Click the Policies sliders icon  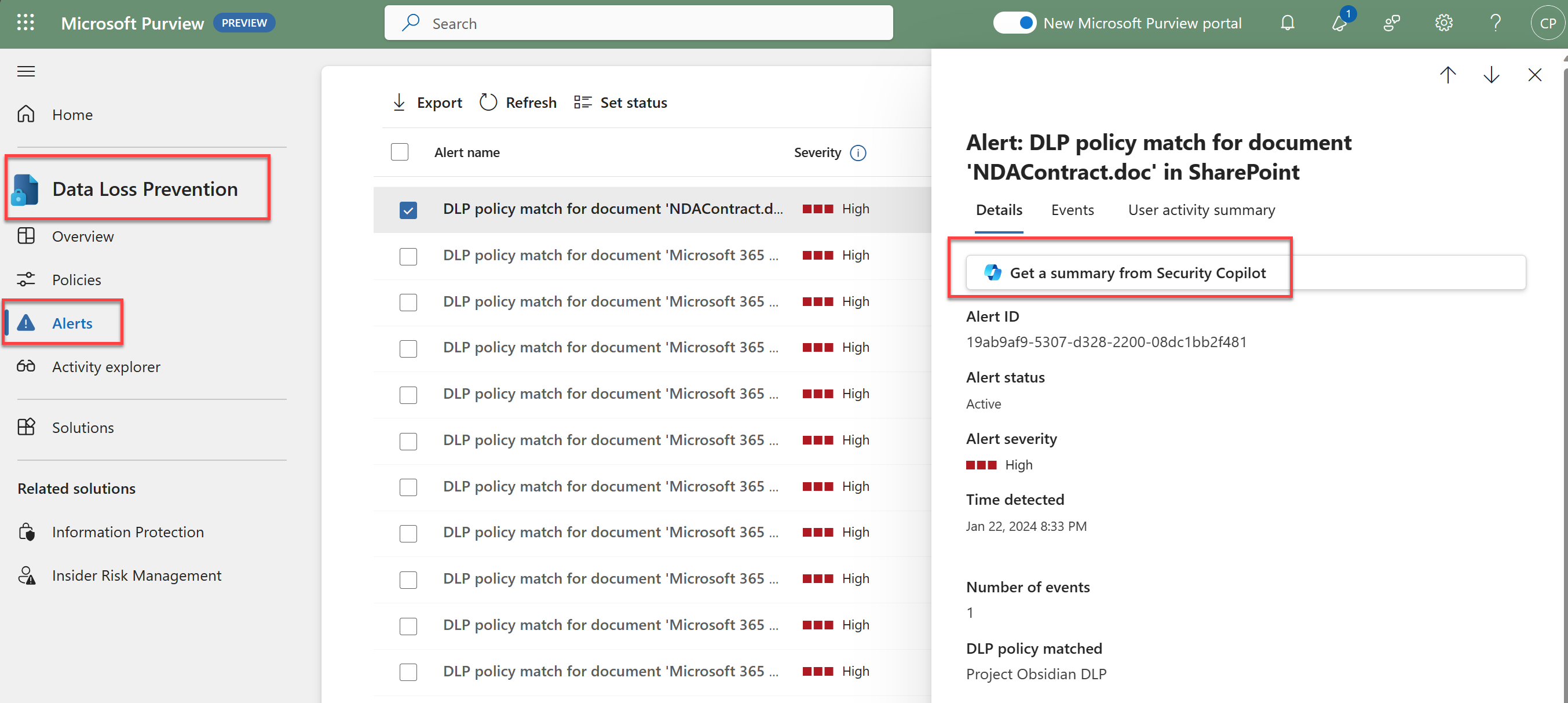click(x=25, y=279)
